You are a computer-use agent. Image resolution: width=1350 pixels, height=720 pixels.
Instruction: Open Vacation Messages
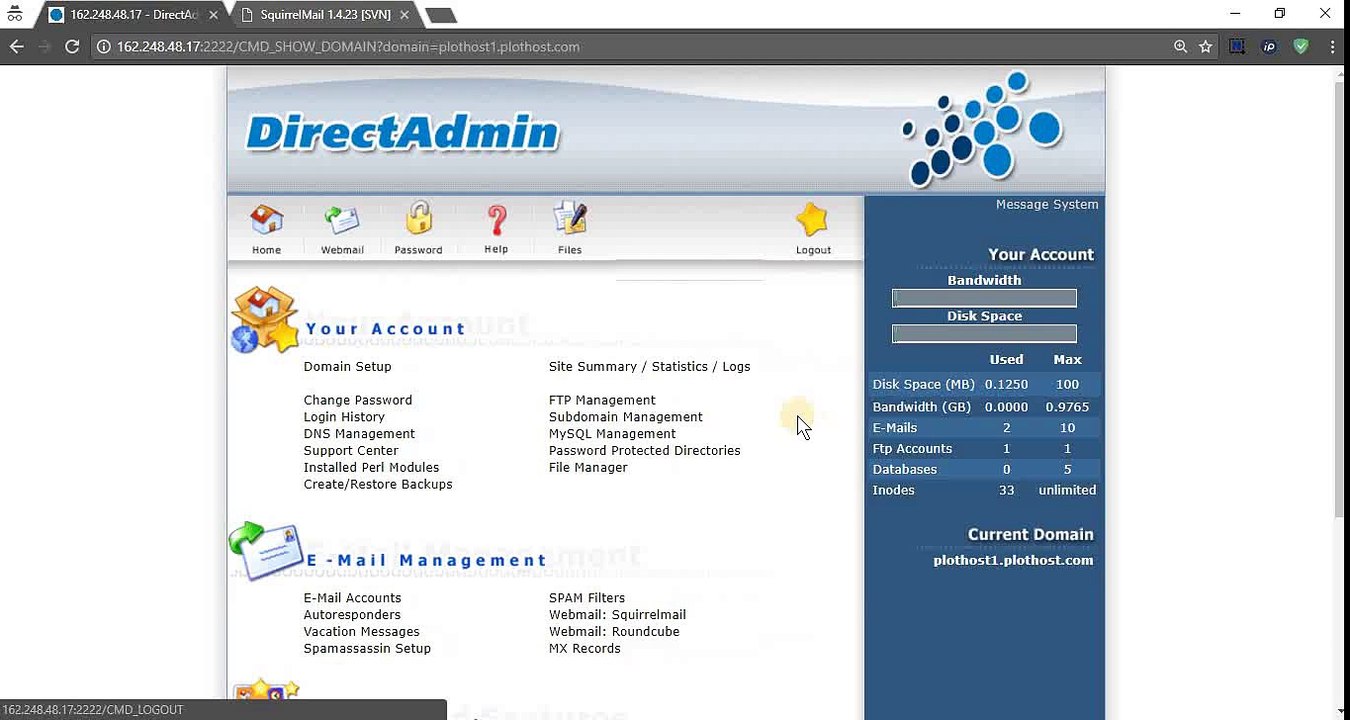362,632
